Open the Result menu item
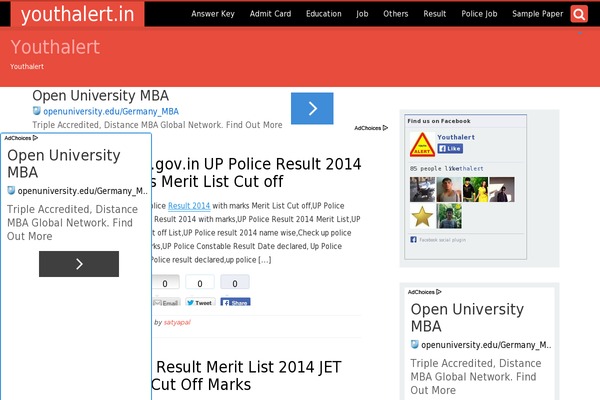 435,14
